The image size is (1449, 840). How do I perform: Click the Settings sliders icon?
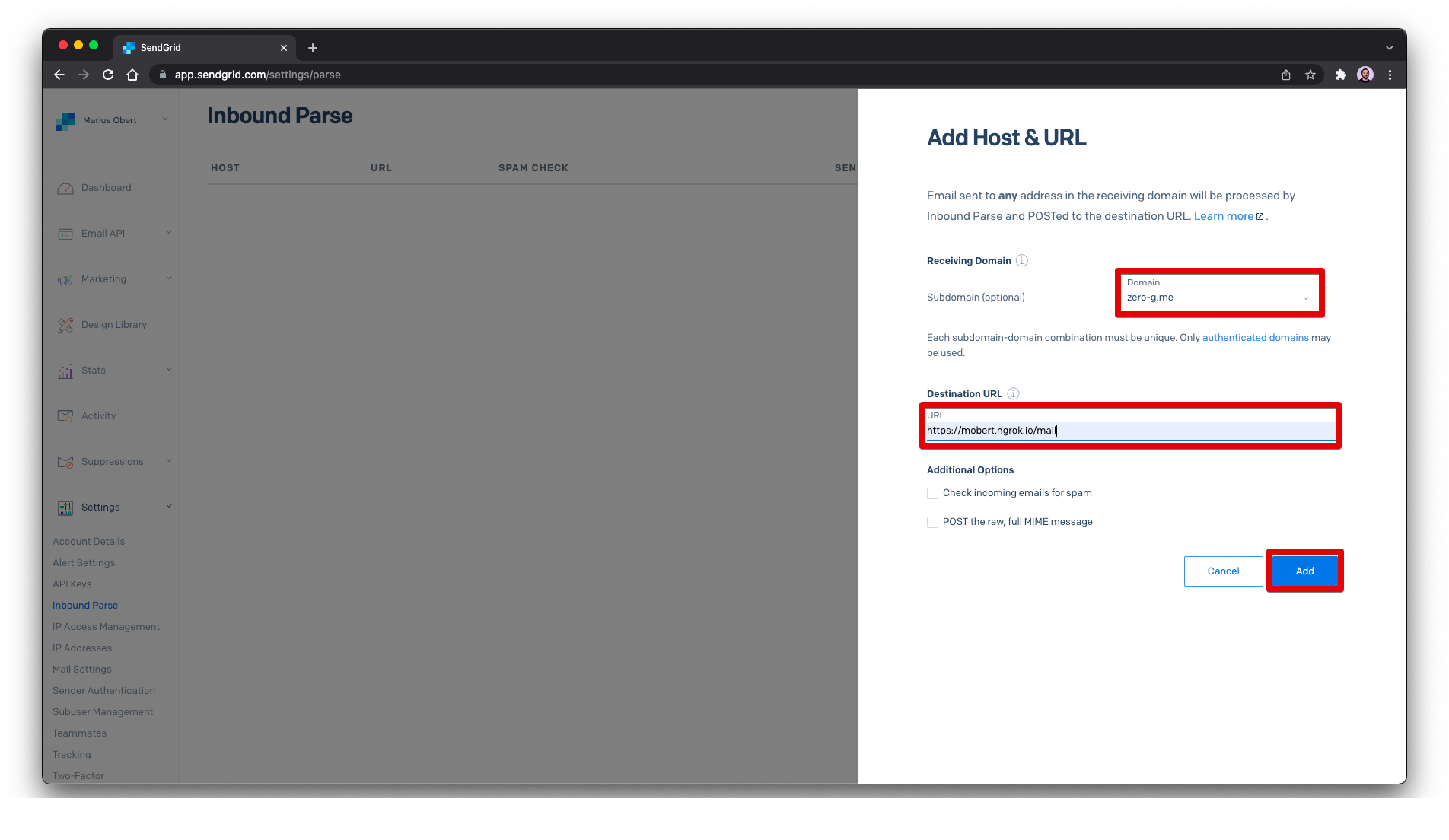coord(65,508)
